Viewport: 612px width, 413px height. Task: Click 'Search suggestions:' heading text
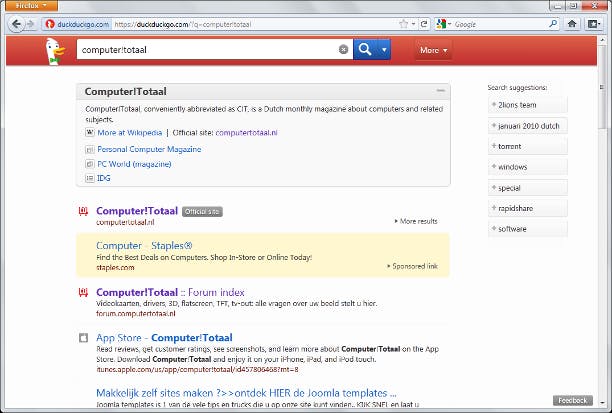click(517, 87)
